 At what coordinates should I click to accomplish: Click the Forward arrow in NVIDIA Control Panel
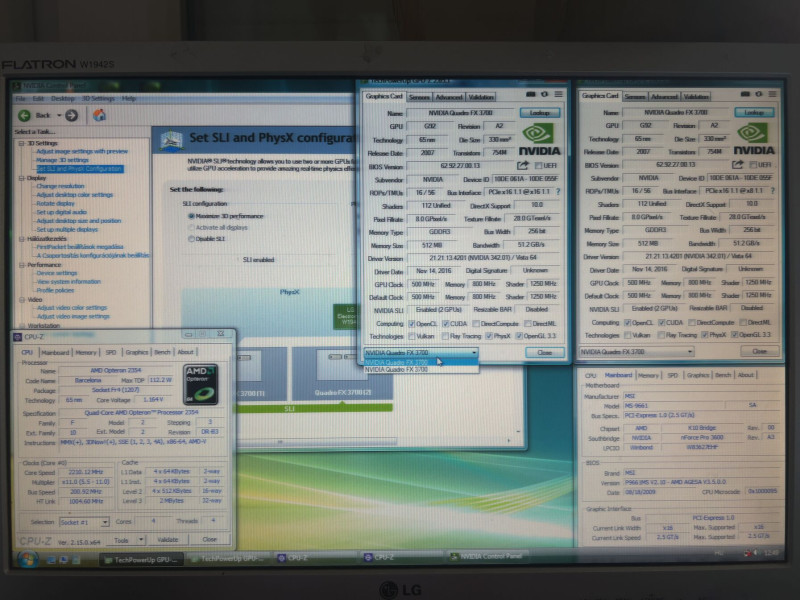72,116
